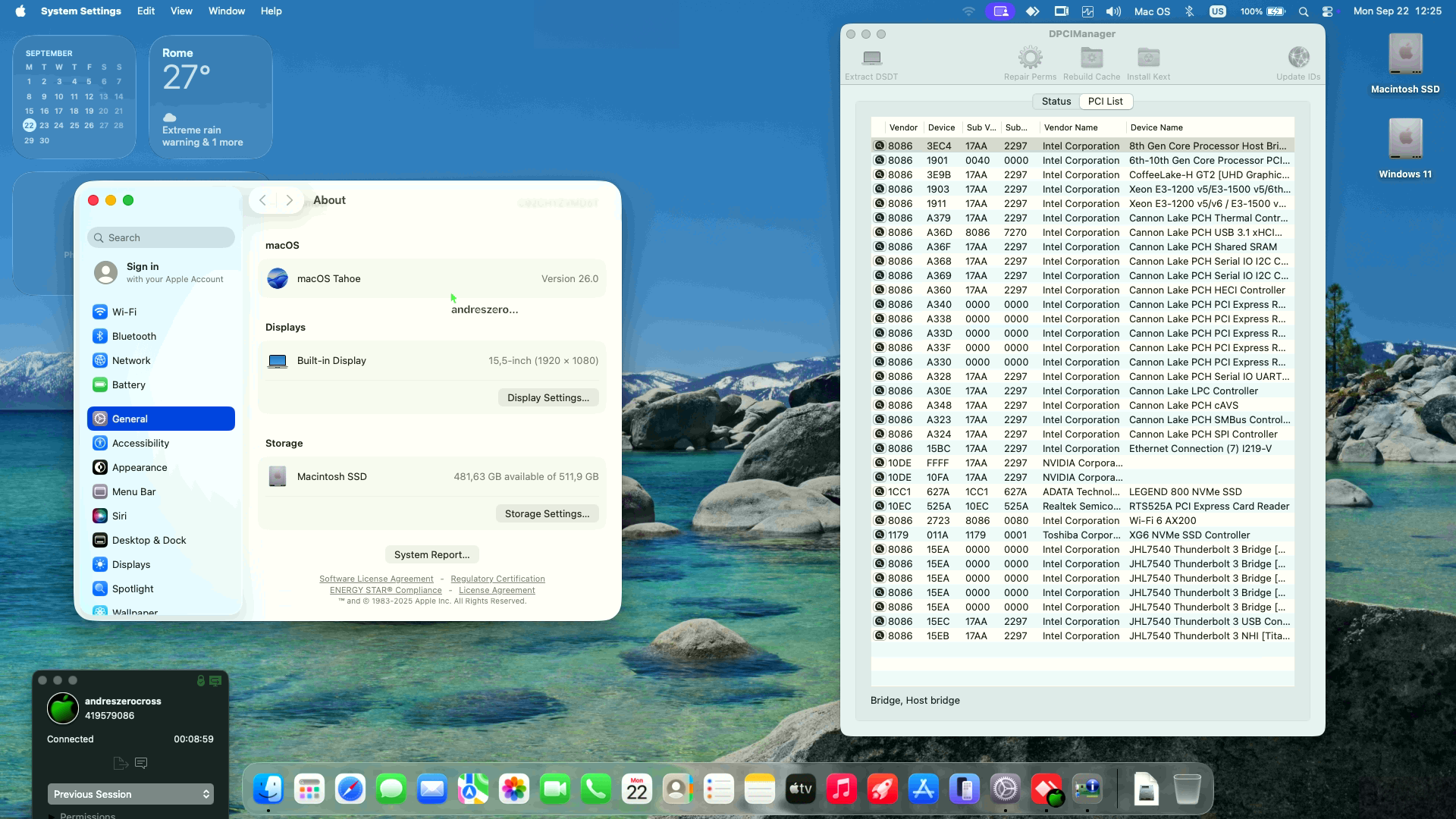Click Rebuild Cache toolbar icon
Image resolution: width=1456 pixels, height=819 pixels.
click(x=1091, y=58)
